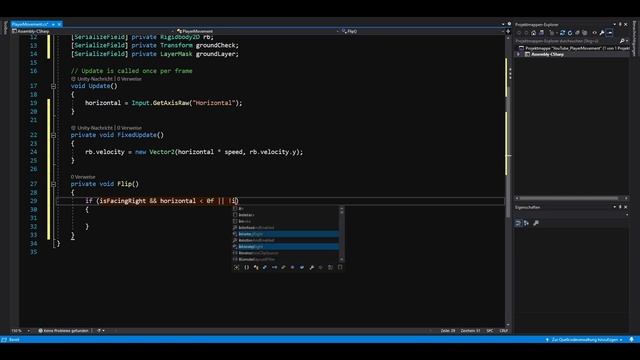The height and width of the screenshot is (360, 640).
Task: Open the Assembly-CSharp project dropdown
Action: point(93,31)
